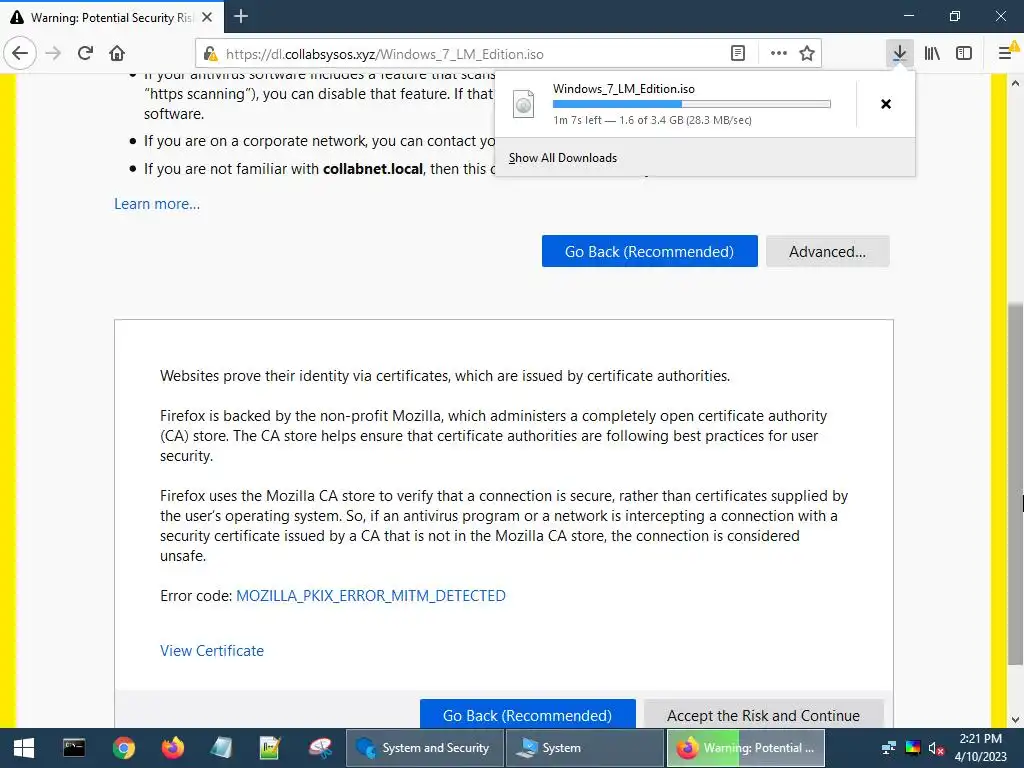This screenshot has width=1024, height=768.
Task: Close the Warning: Potential Security Risk tab
Action: point(207,17)
